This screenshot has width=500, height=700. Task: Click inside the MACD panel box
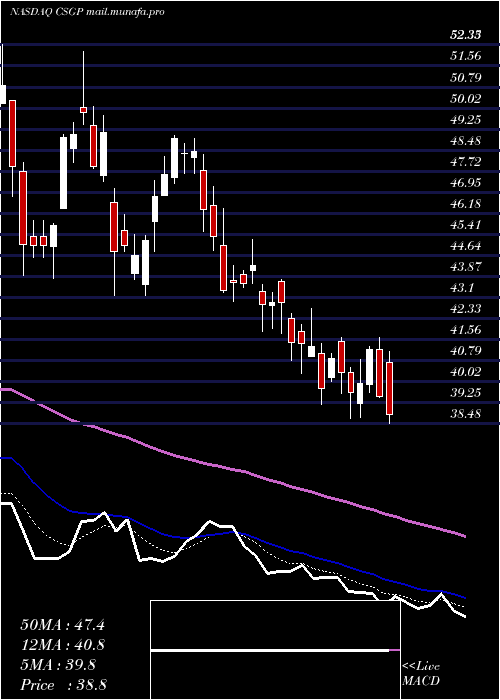(x=275, y=650)
